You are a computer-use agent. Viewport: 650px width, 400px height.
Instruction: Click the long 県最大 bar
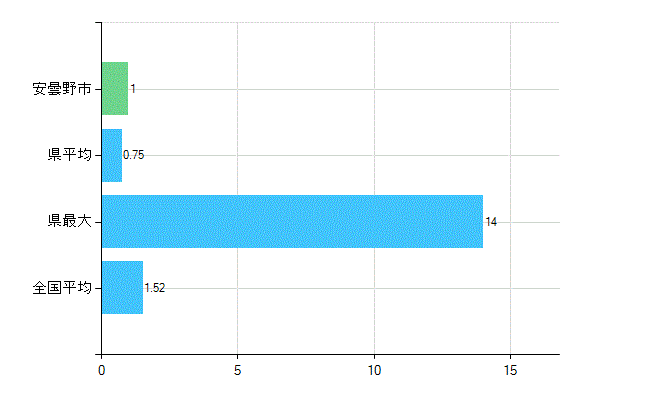click(x=292, y=221)
